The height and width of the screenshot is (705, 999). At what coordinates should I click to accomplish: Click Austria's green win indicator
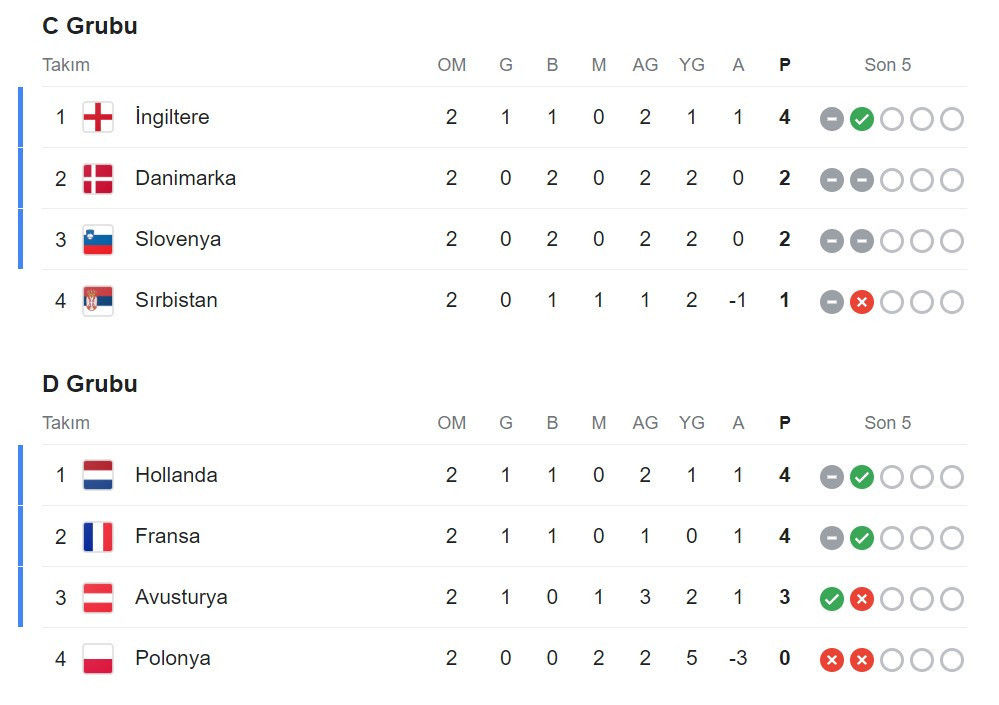(x=832, y=598)
